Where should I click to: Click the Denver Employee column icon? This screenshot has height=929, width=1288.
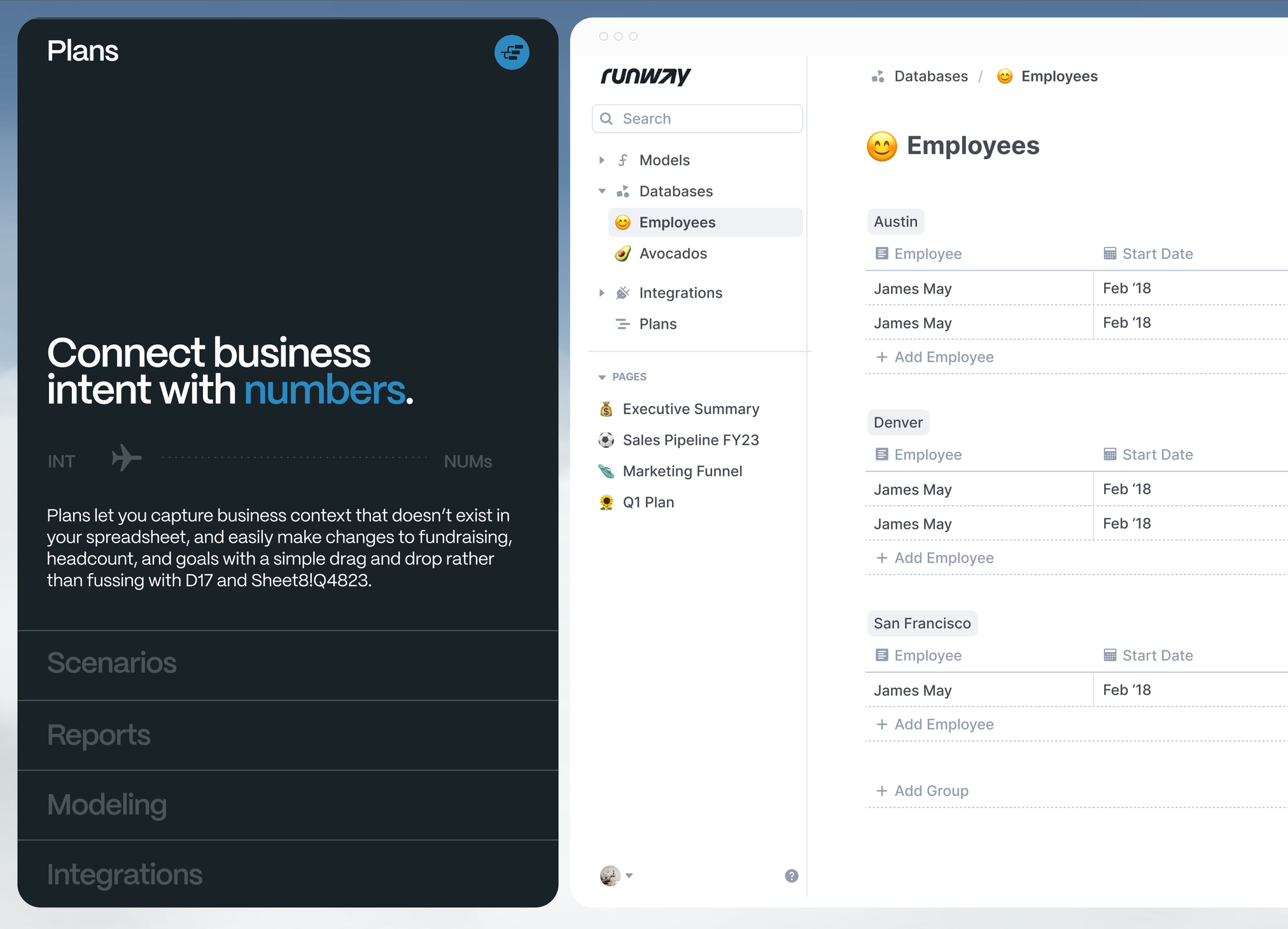tap(881, 454)
